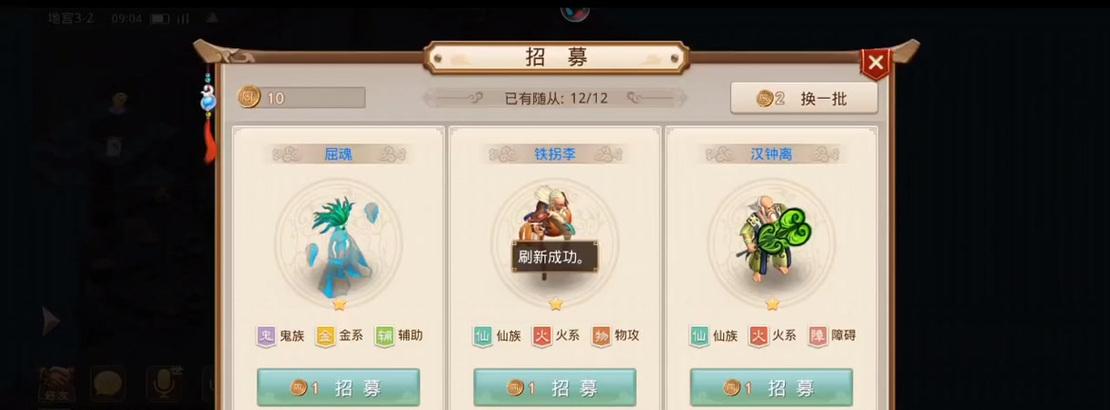Select the 屈魂 character portrait
The width and height of the screenshot is (1110, 410).
338,244
